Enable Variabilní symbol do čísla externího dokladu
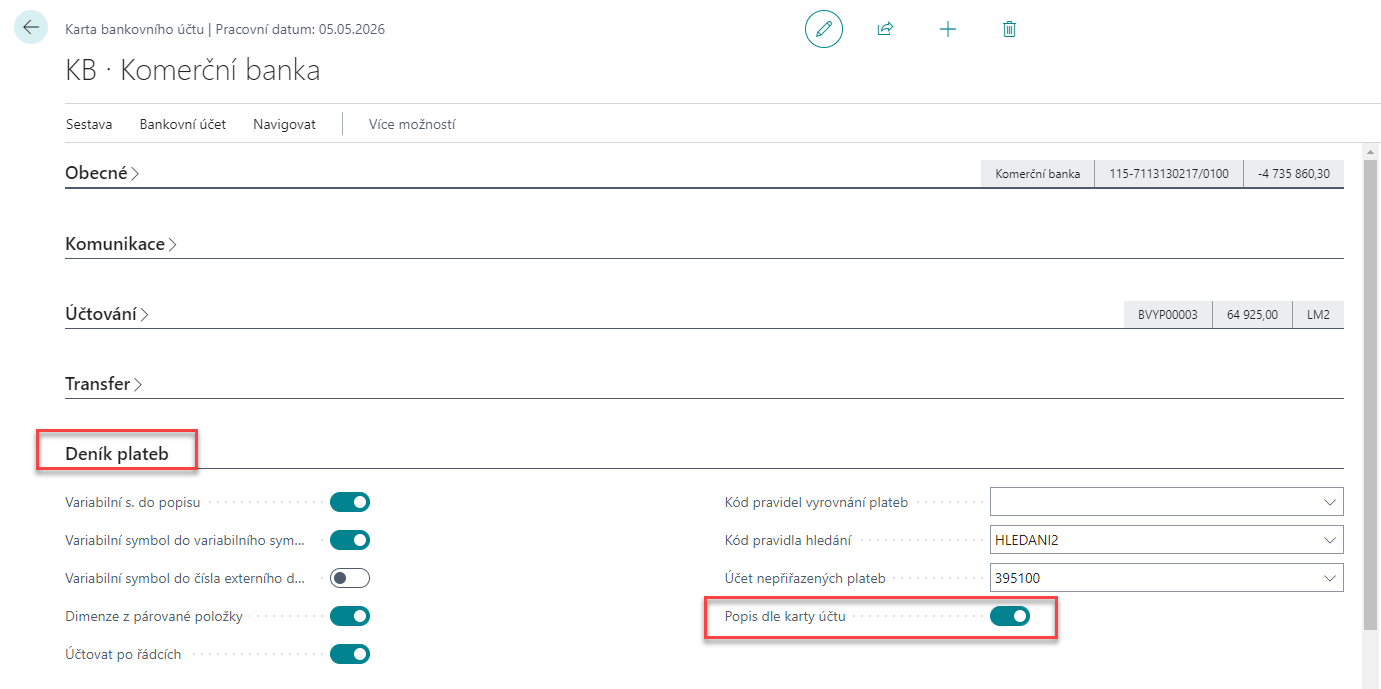 350,578
